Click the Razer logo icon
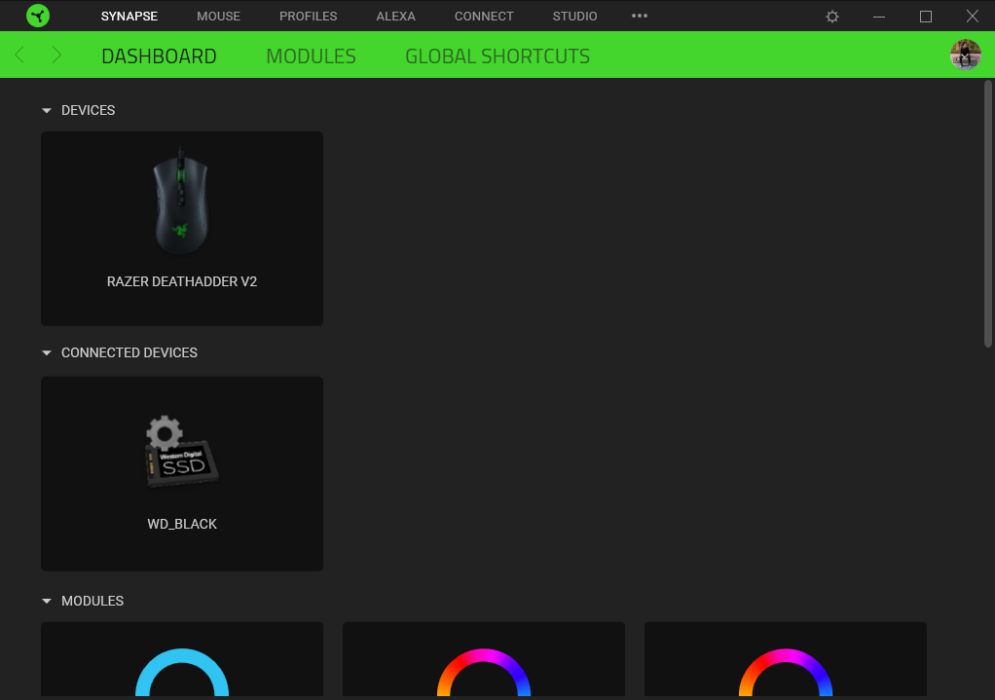The image size is (995, 700). tap(38, 16)
